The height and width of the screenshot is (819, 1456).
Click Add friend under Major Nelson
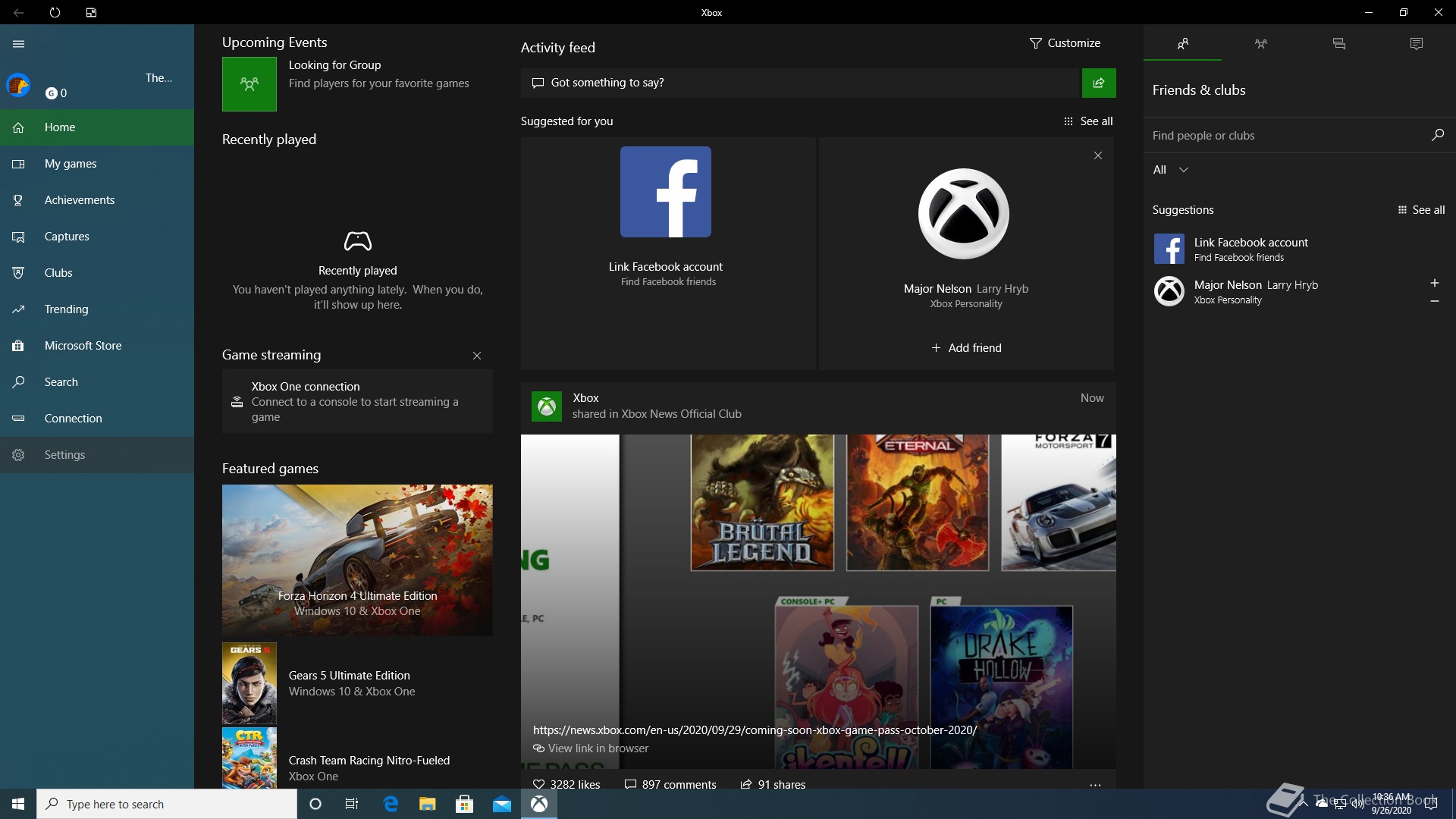point(966,348)
